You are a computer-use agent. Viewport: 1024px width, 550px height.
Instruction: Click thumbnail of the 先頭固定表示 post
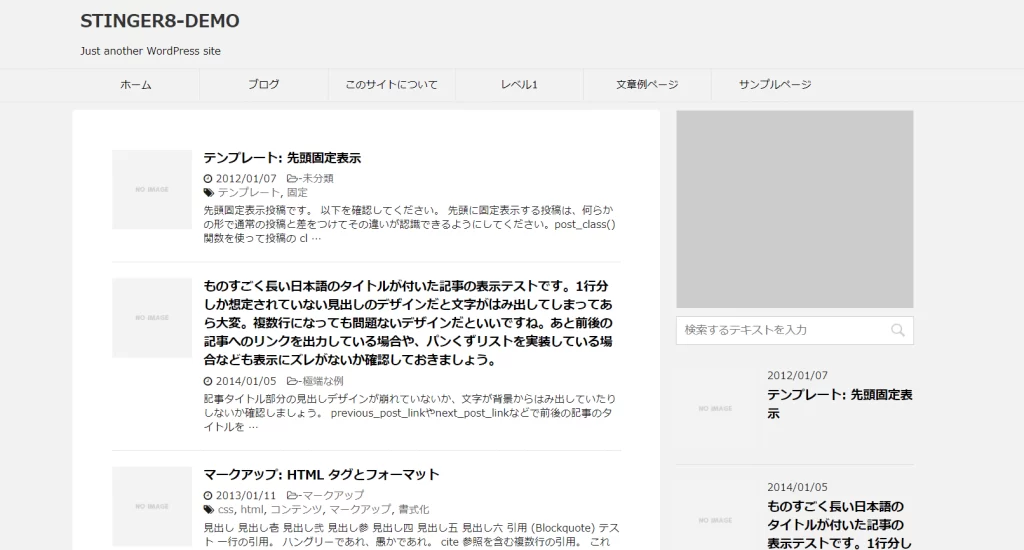pyautogui.click(x=152, y=189)
